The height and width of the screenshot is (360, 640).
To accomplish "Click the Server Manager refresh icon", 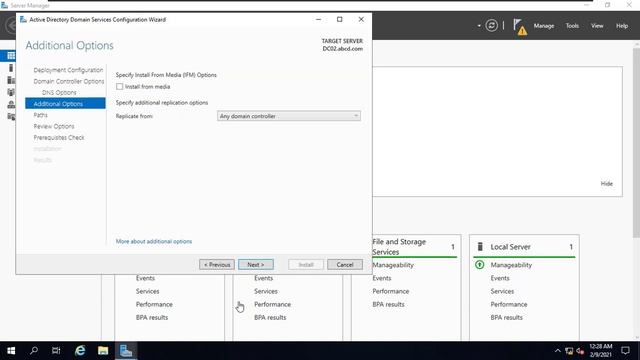I will coord(491,26).
